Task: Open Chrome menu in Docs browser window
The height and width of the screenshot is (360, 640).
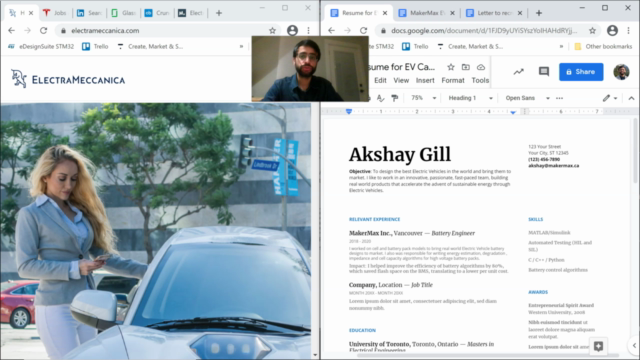Action: tap(629, 31)
